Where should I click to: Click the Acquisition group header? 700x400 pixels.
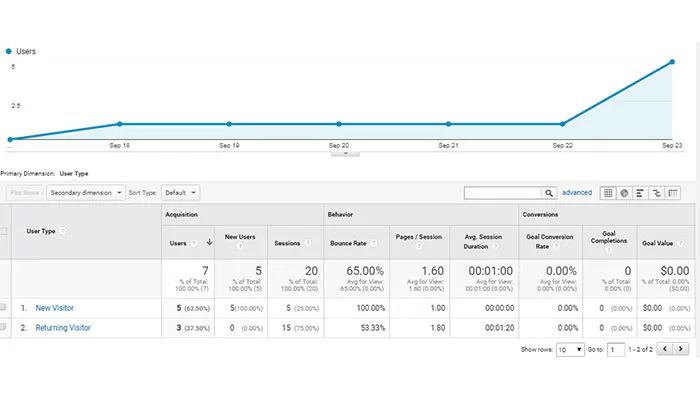[181, 214]
